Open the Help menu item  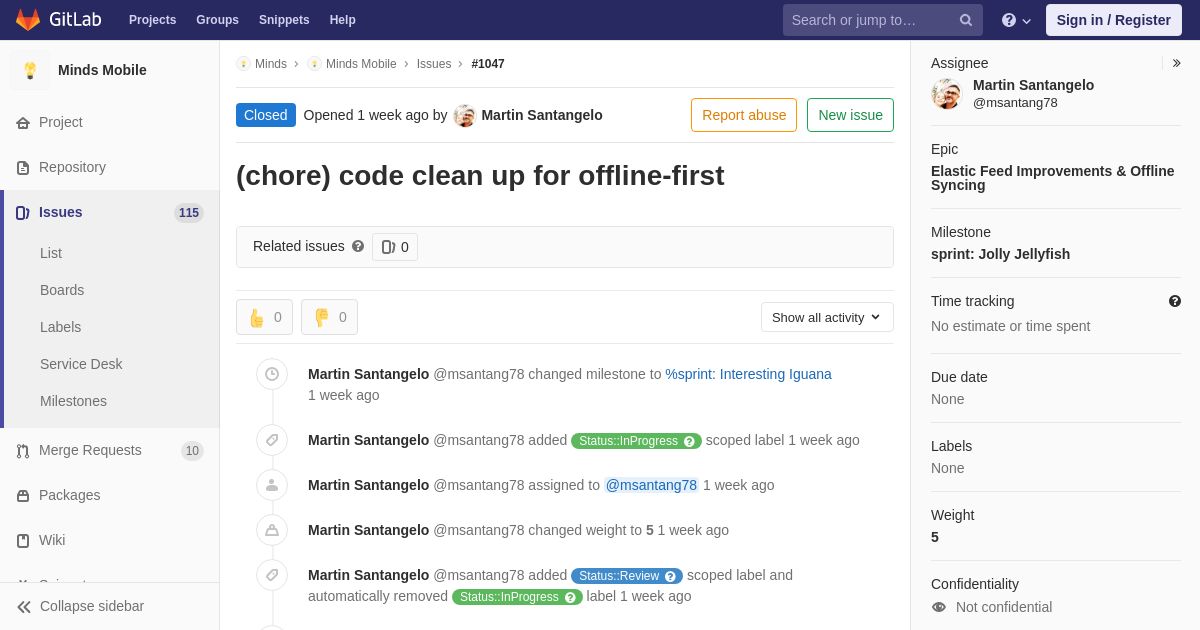pyautogui.click(x=343, y=20)
